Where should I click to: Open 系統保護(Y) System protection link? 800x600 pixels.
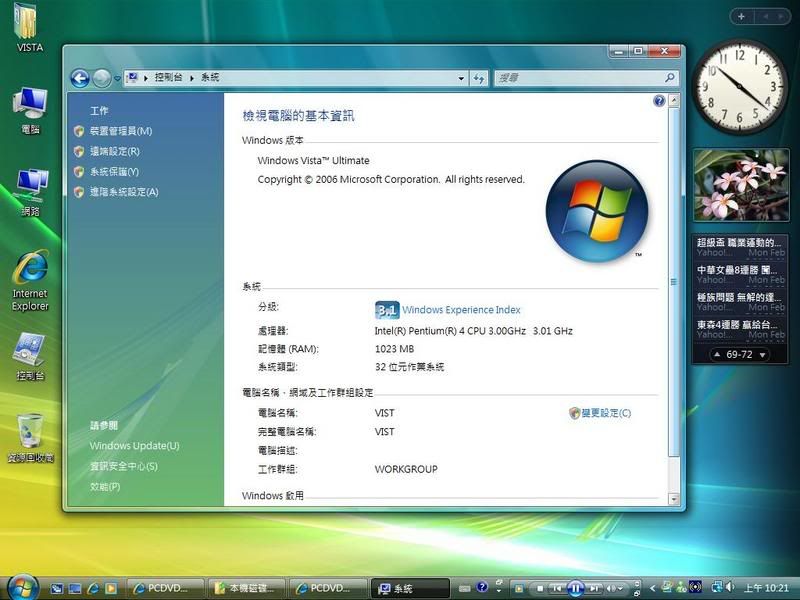(114, 172)
